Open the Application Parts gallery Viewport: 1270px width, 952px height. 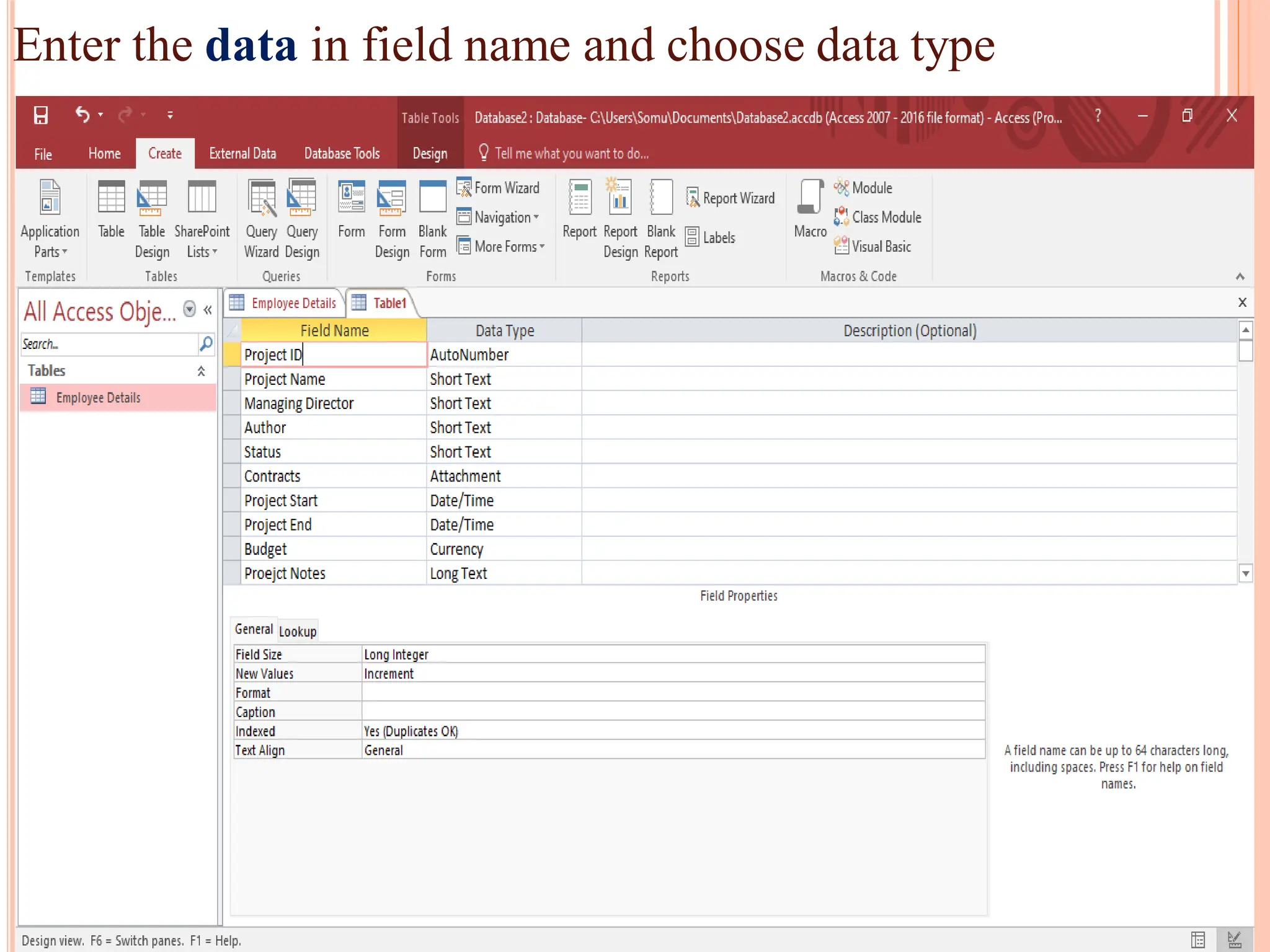[x=50, y=218]
